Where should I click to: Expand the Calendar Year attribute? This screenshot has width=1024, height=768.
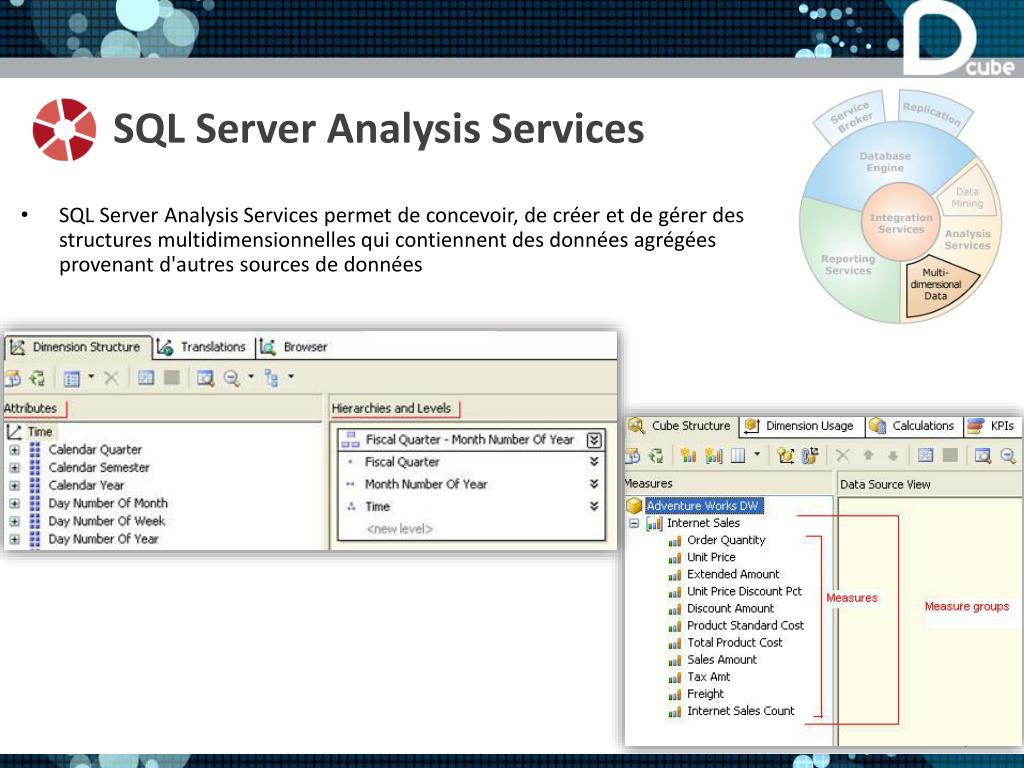[14, 485]
